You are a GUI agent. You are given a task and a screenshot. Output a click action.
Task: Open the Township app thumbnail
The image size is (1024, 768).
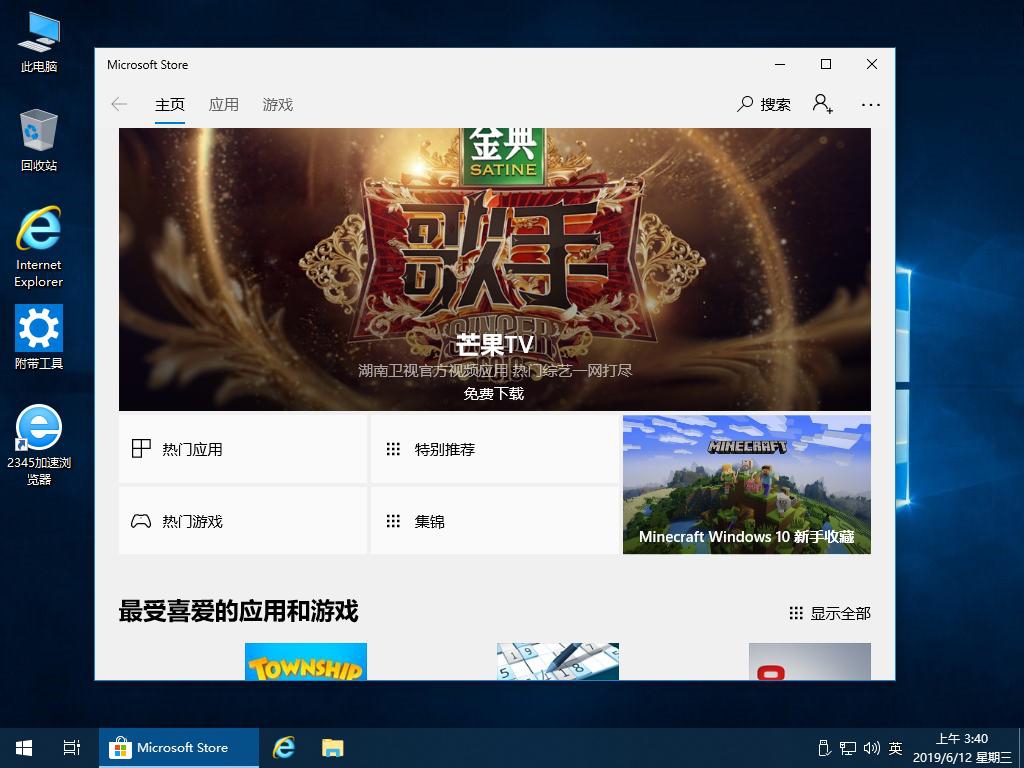306,662
